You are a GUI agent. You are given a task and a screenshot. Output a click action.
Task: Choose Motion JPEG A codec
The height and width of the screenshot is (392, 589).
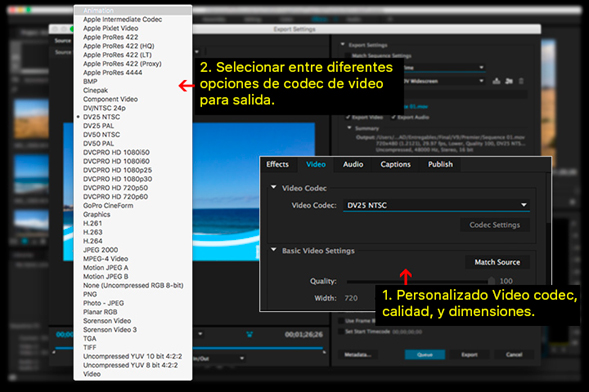coord(133,267)
